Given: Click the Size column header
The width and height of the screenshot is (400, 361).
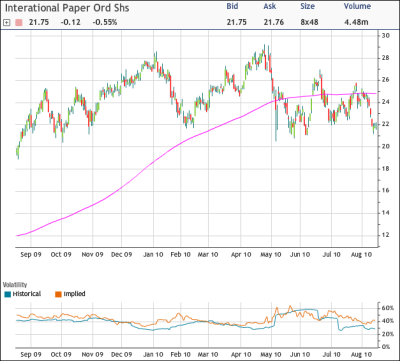Looking at the screenshot, I should [x=308, y=6].
